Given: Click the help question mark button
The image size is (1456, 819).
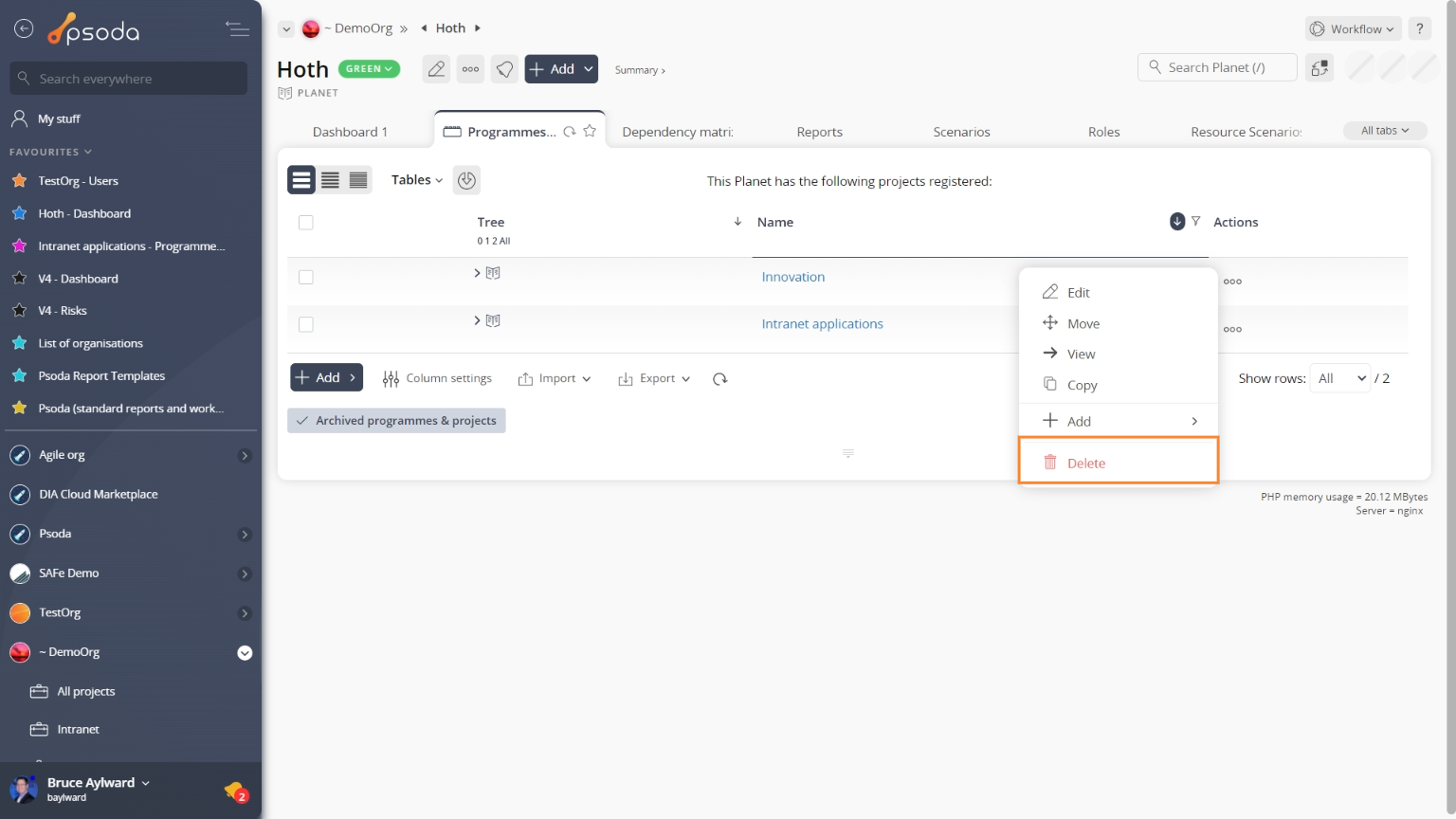Looking at the screenshot, I should pyautogui.click(x=1419, y=28).
